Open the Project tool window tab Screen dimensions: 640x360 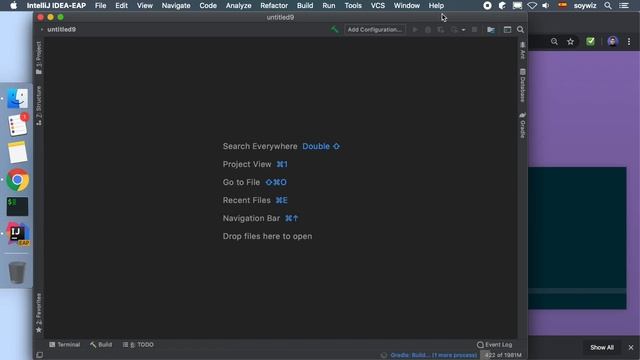click(39, 58)
